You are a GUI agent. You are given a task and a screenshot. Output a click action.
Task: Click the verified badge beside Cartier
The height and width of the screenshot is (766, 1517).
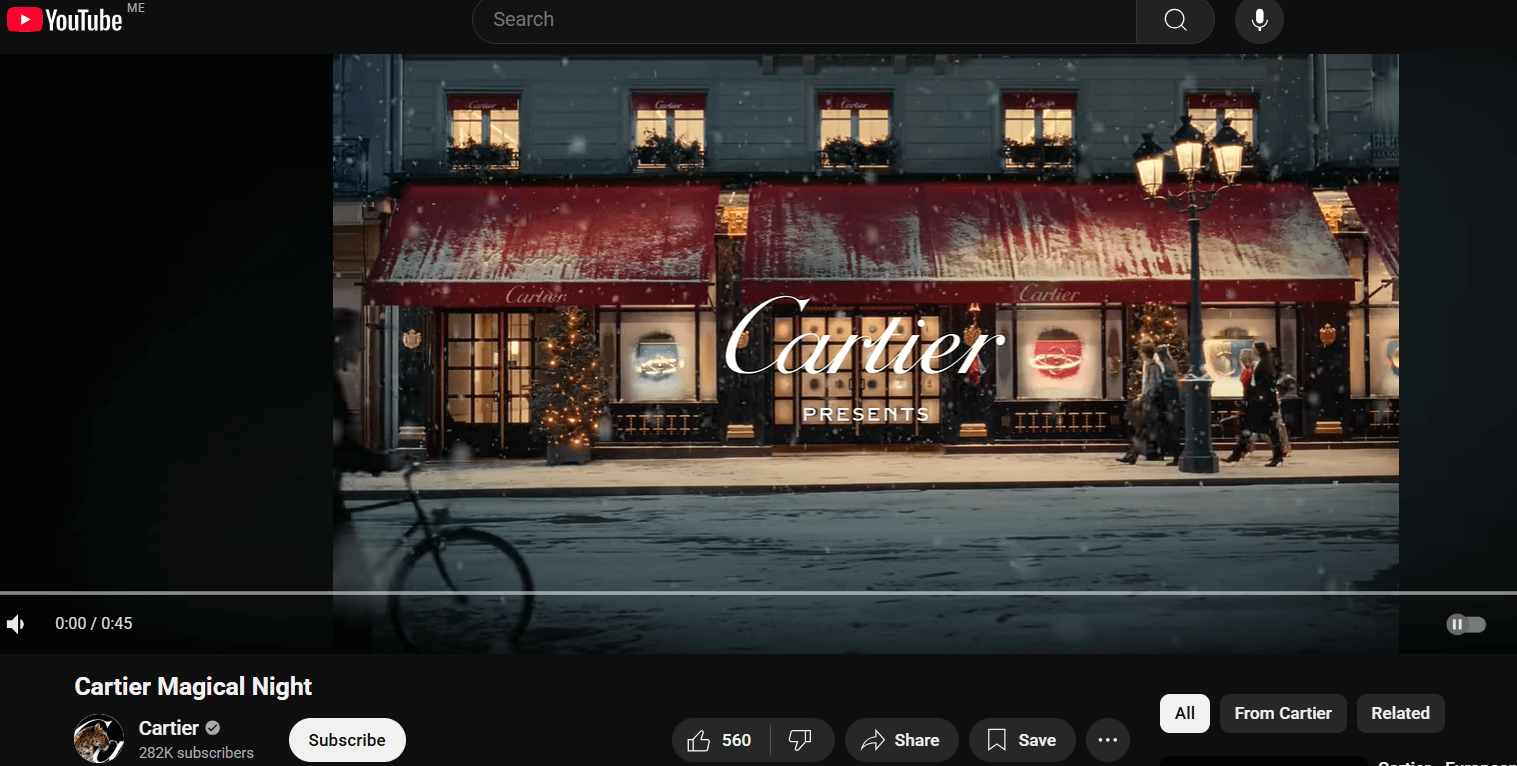(213, 728)
